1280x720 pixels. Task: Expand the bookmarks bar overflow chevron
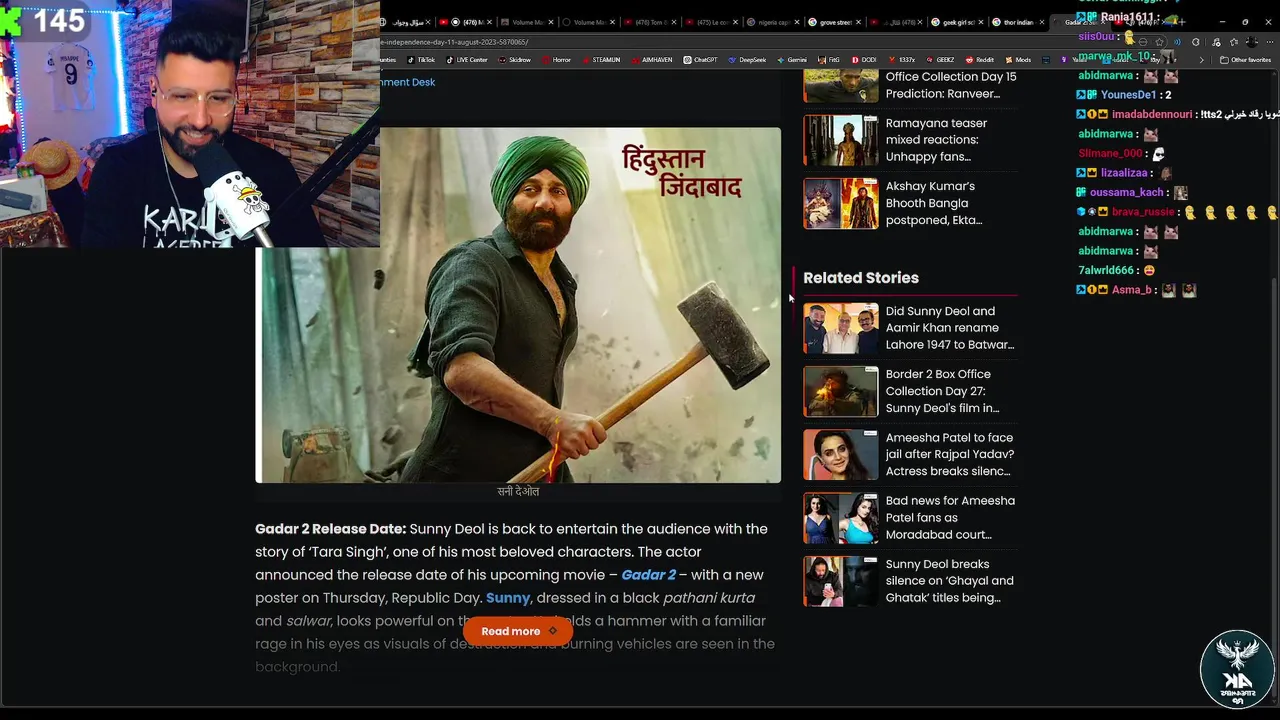pos(1202,60)
